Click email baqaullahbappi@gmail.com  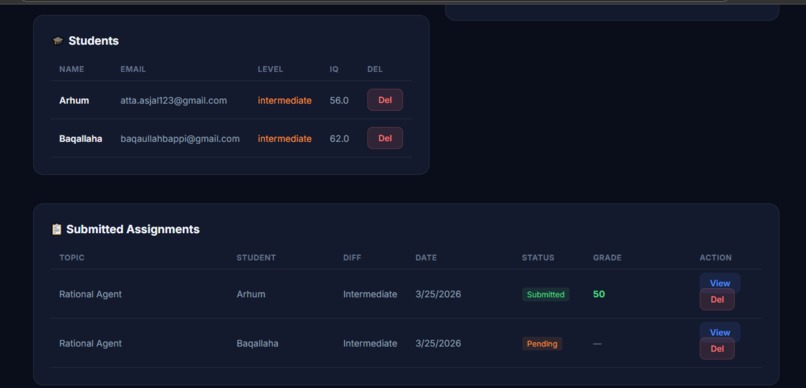point(180,139)
